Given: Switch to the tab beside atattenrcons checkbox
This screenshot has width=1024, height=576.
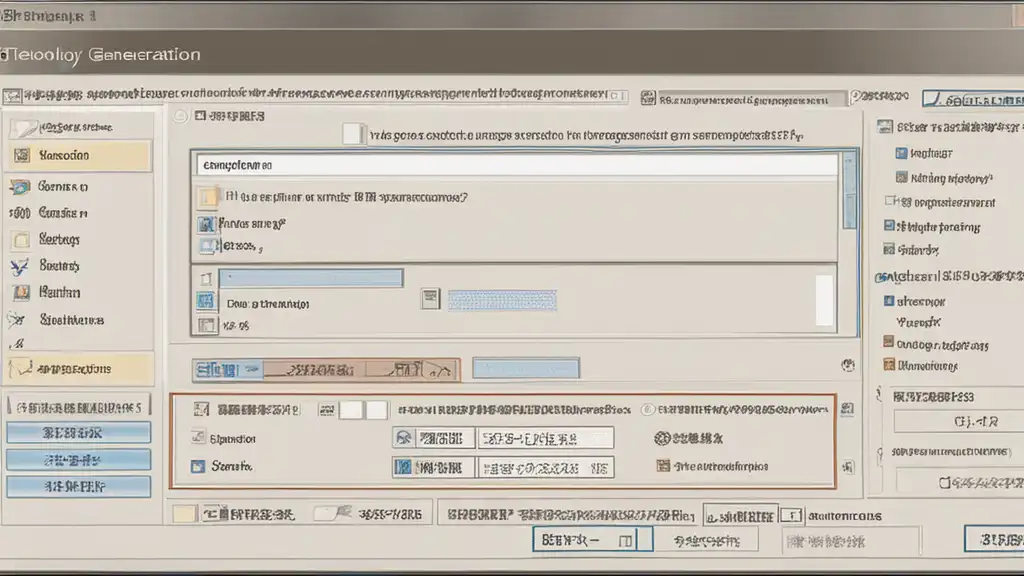Looking at the screenshot, I should pos(741,516).
